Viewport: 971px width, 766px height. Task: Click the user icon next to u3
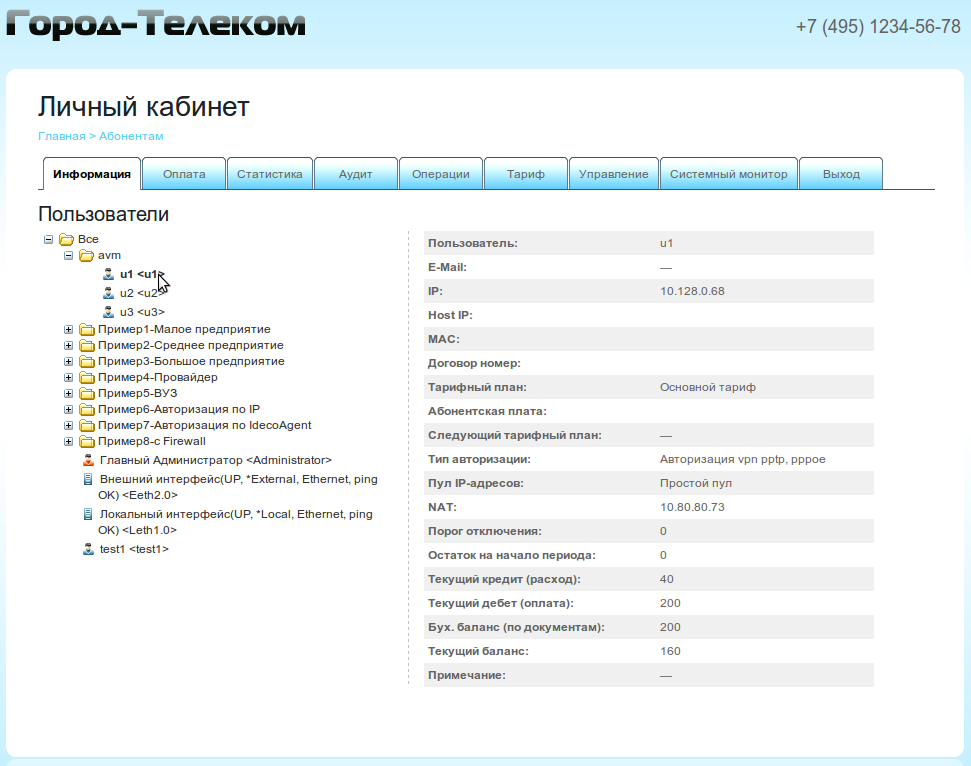(108, 312)
